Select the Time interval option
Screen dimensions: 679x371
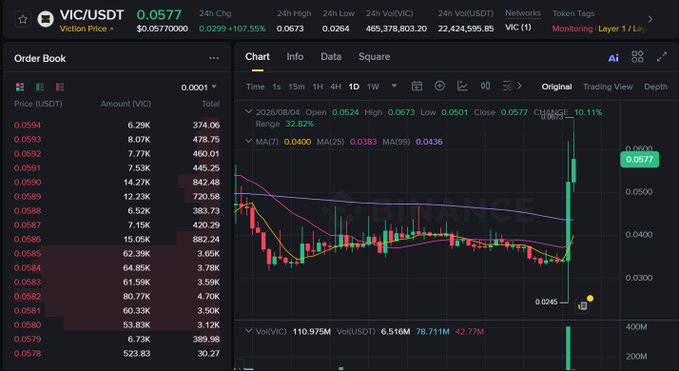point(255,87)
